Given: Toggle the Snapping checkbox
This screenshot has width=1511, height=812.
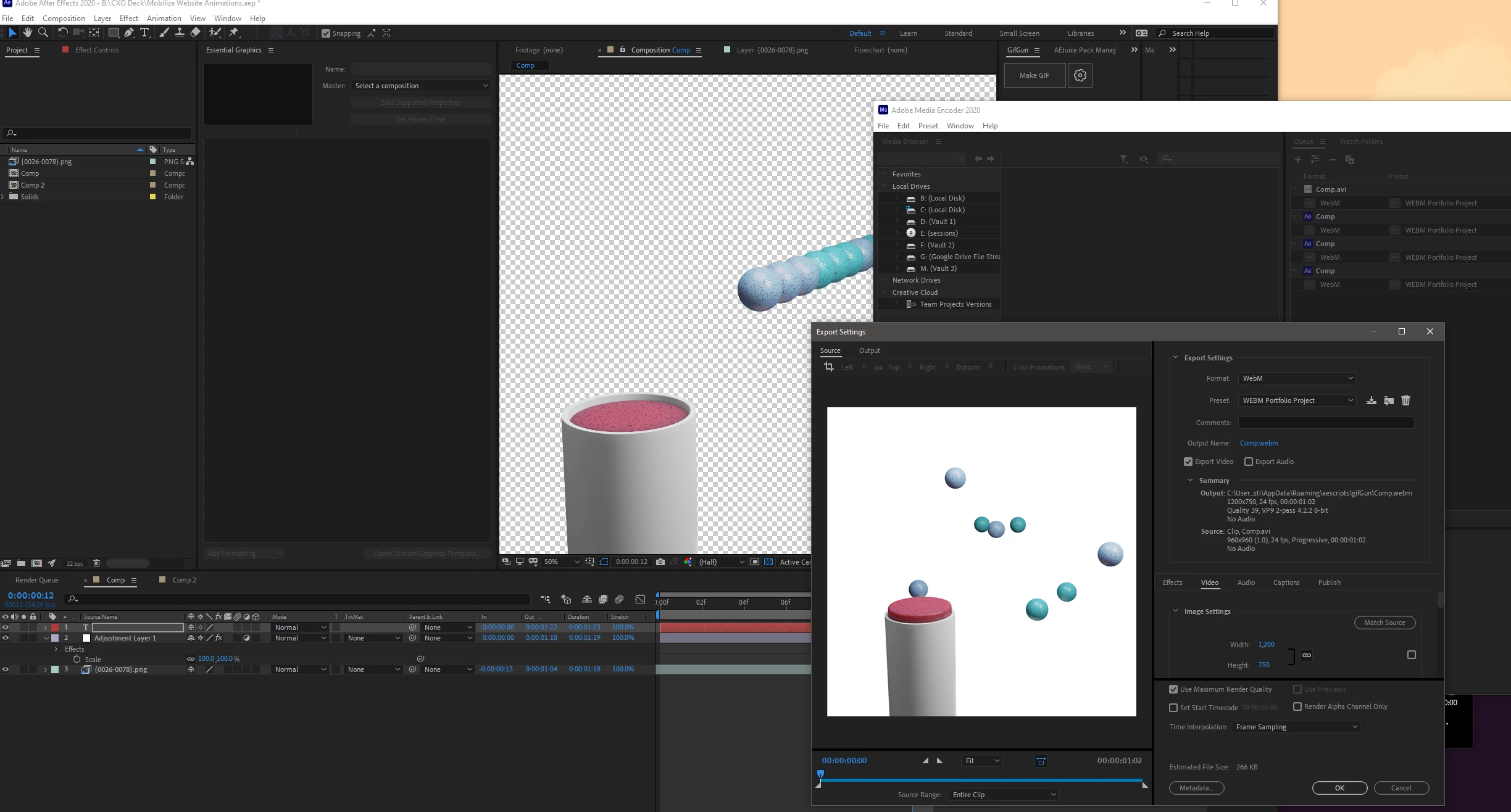Looking at the screenshot, I should 326,33.
